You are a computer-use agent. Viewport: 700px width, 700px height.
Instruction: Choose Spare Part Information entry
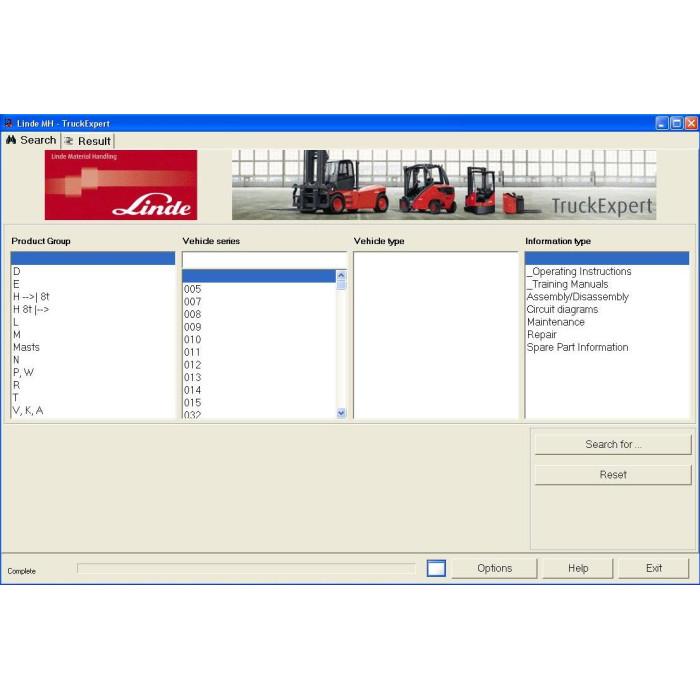(607, 347)
